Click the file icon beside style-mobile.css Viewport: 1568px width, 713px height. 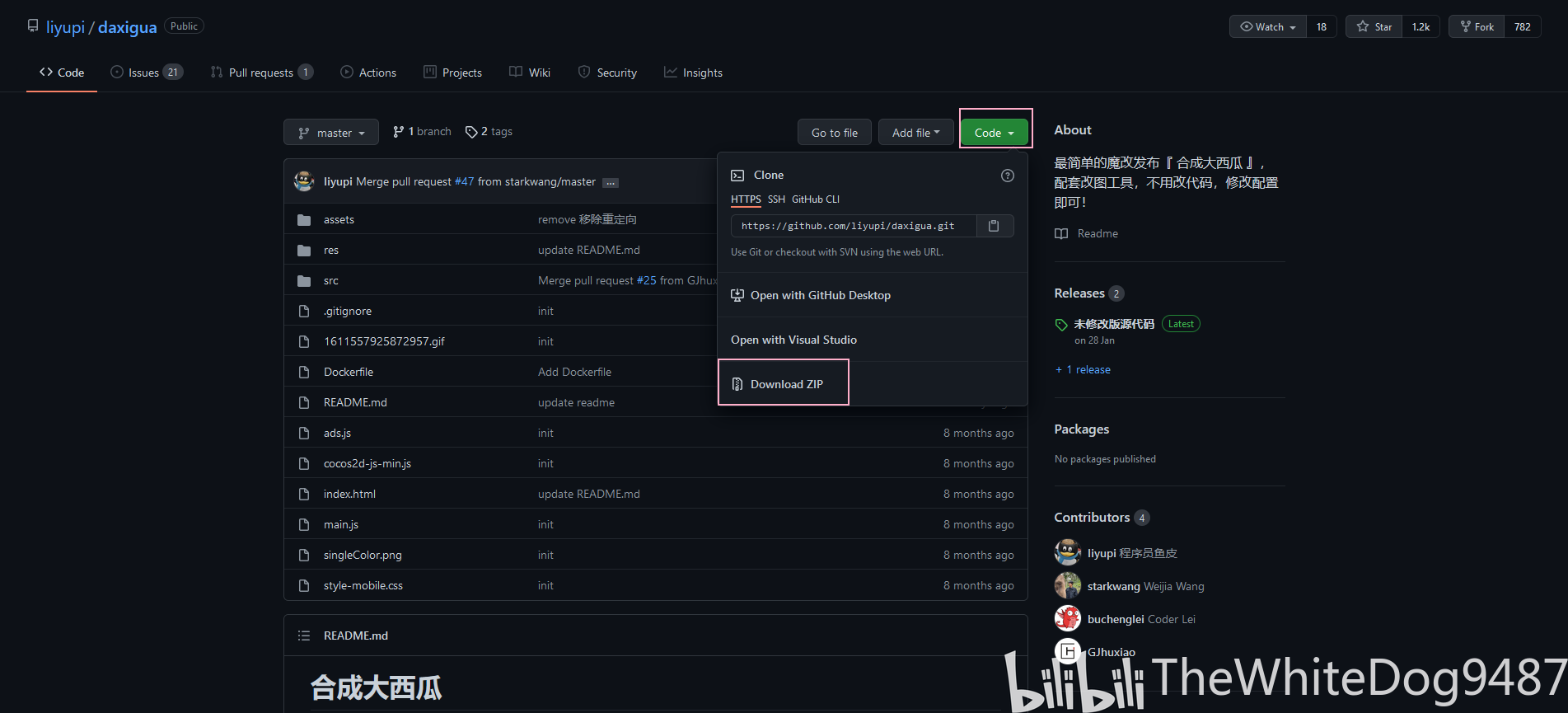(304, 586)
